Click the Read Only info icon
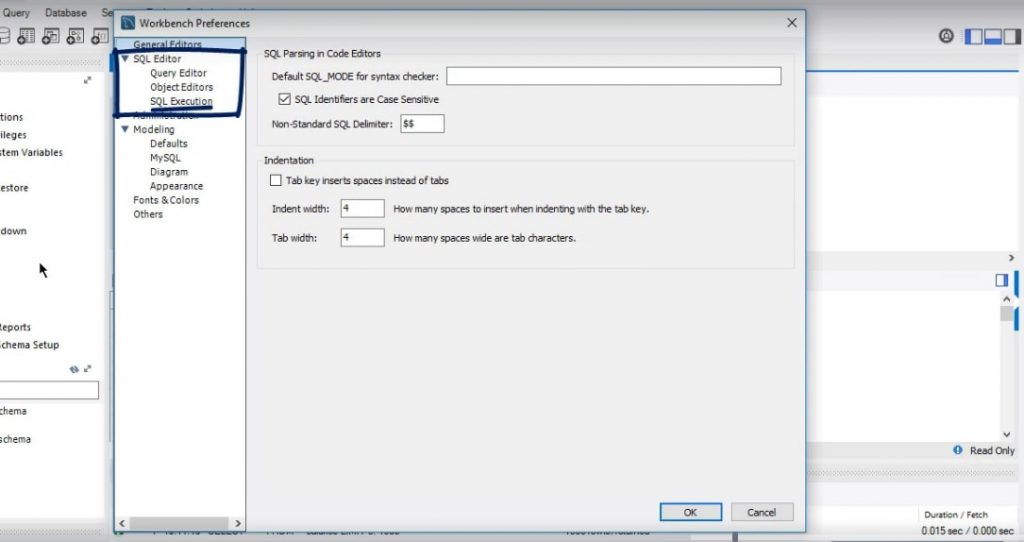Screen dimensions: 1024x542 coord(958,451)
